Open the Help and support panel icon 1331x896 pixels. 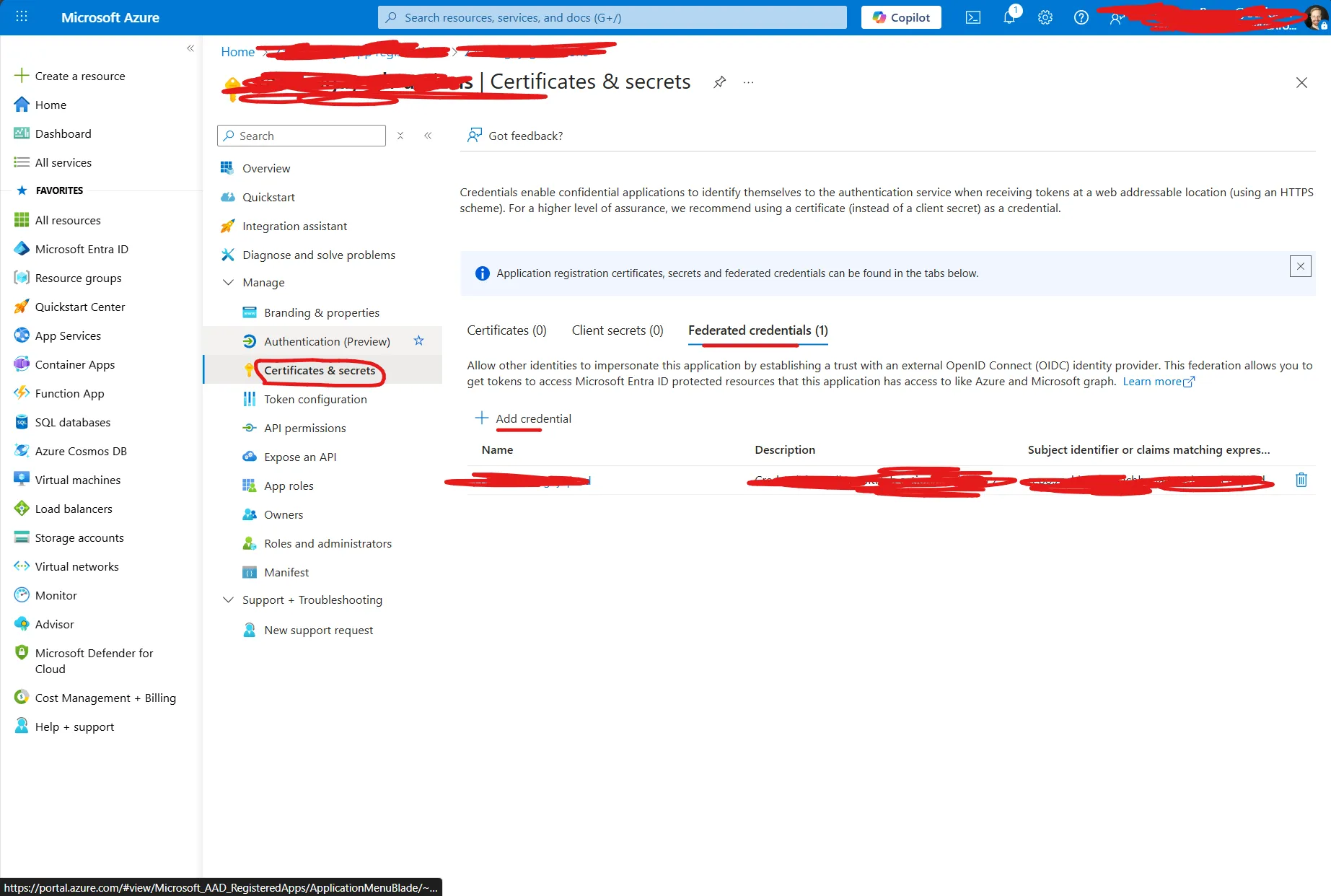tap(1081, 17)
